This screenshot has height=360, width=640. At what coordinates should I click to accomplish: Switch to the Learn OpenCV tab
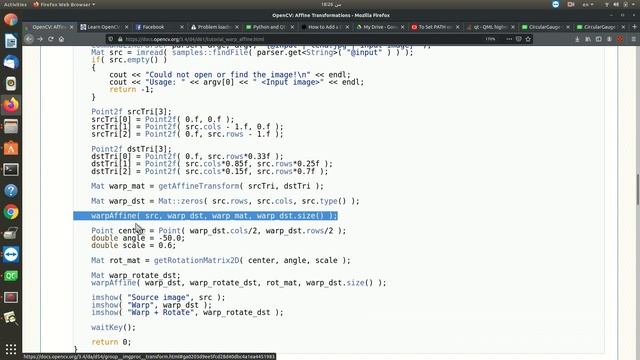point(104,27)
